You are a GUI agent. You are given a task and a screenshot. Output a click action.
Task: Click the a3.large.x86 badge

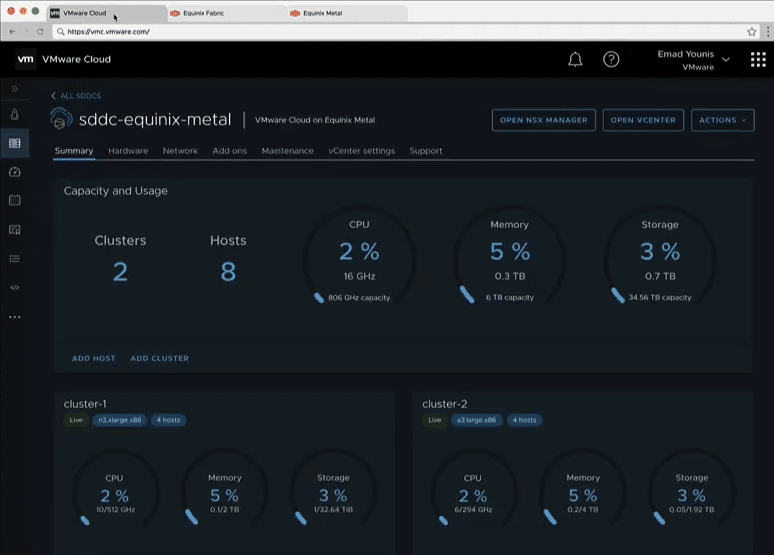click(476, 420)
